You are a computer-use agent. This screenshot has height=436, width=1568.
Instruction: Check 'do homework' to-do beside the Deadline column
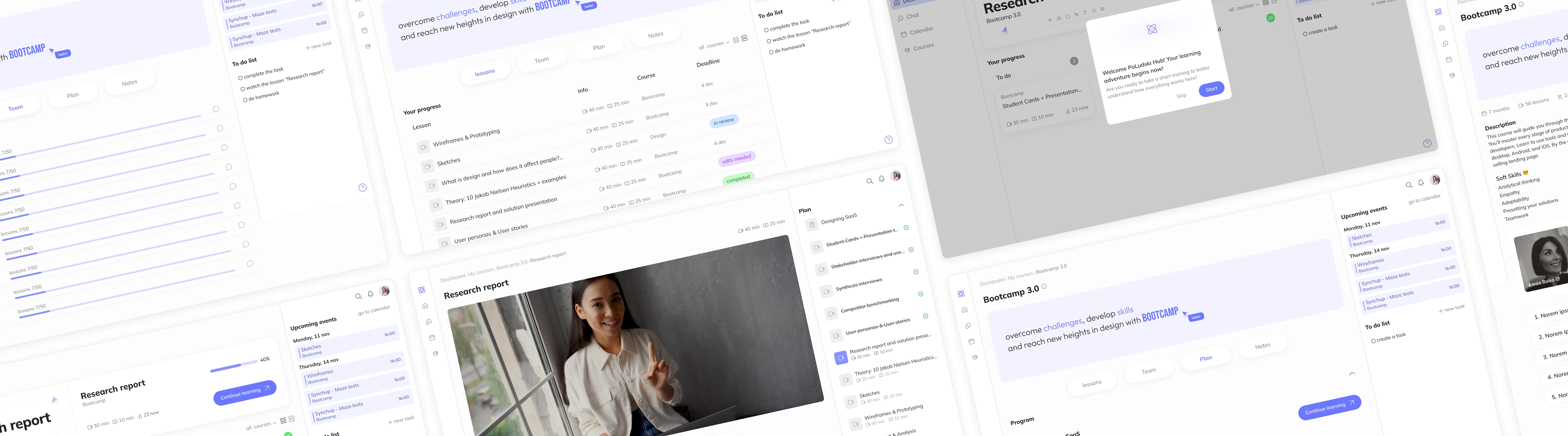pos(771,52)
